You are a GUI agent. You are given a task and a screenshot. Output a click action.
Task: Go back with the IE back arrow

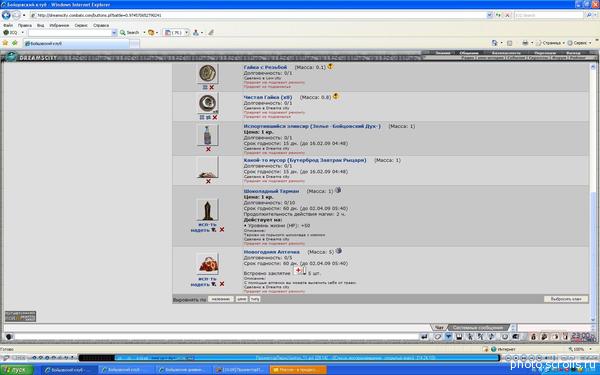tap(6, 15)
